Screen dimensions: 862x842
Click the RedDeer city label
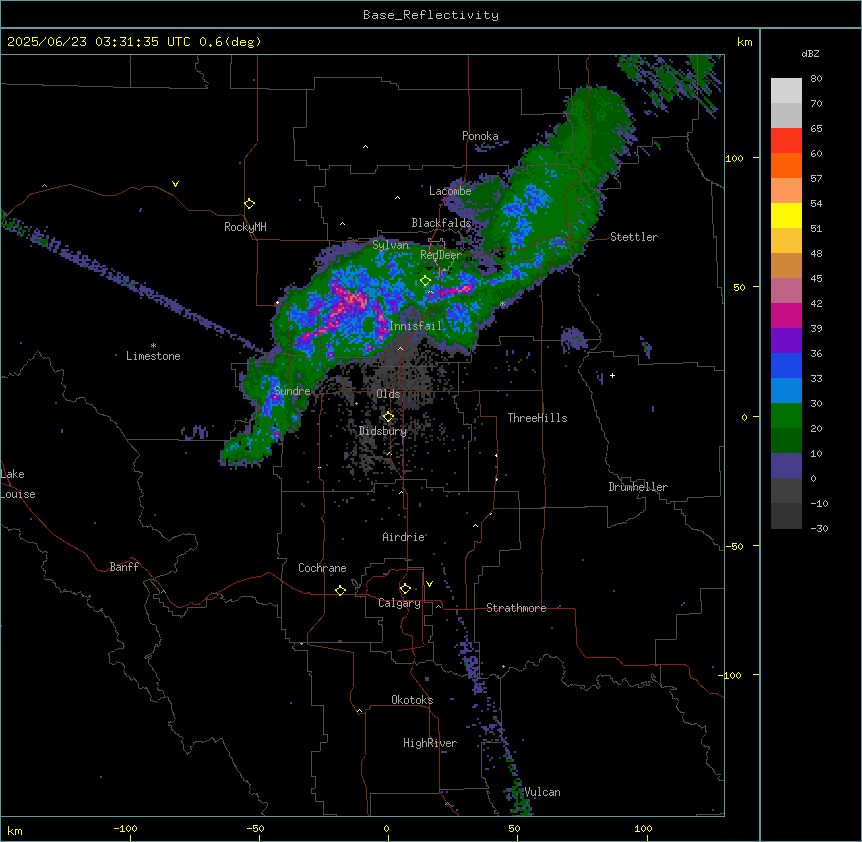click(x=441, y=255)
